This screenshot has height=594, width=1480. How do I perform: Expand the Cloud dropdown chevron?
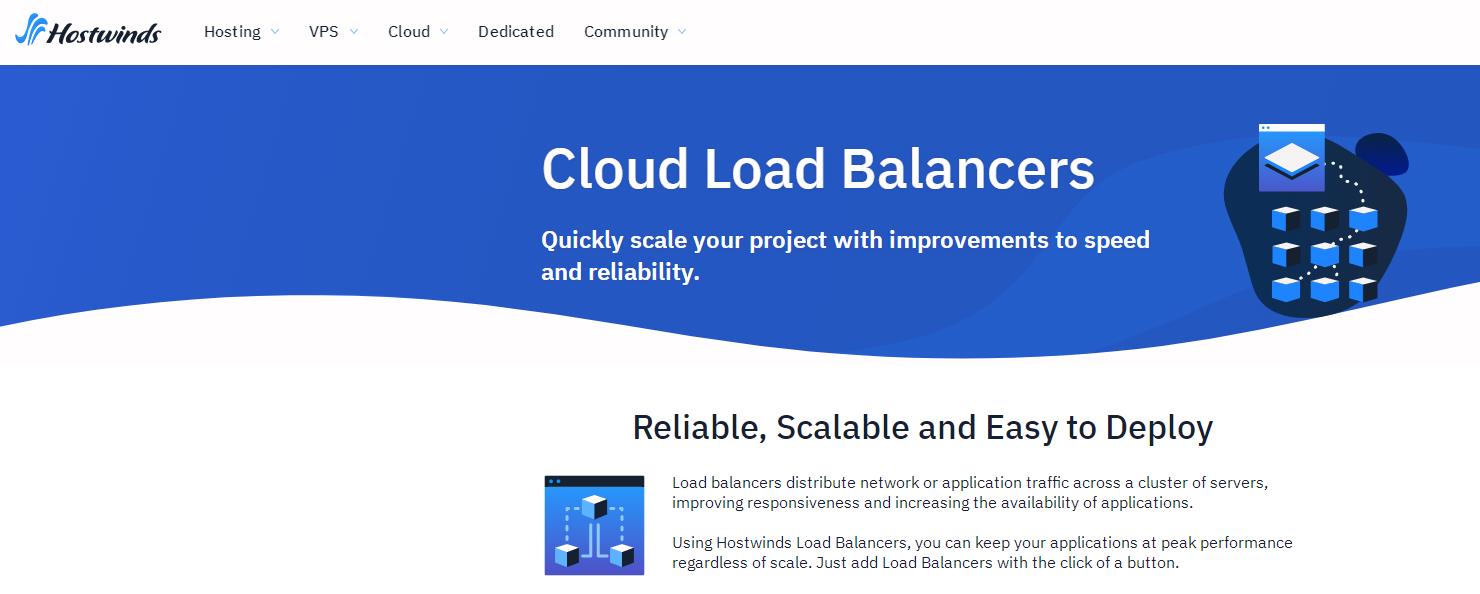(x=443, y=32)
